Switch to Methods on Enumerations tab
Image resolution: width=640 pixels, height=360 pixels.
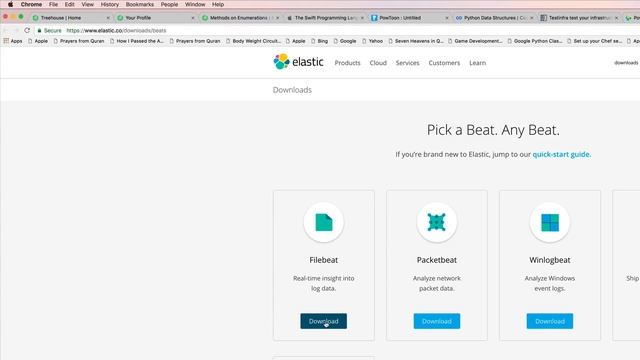point(239,18)
